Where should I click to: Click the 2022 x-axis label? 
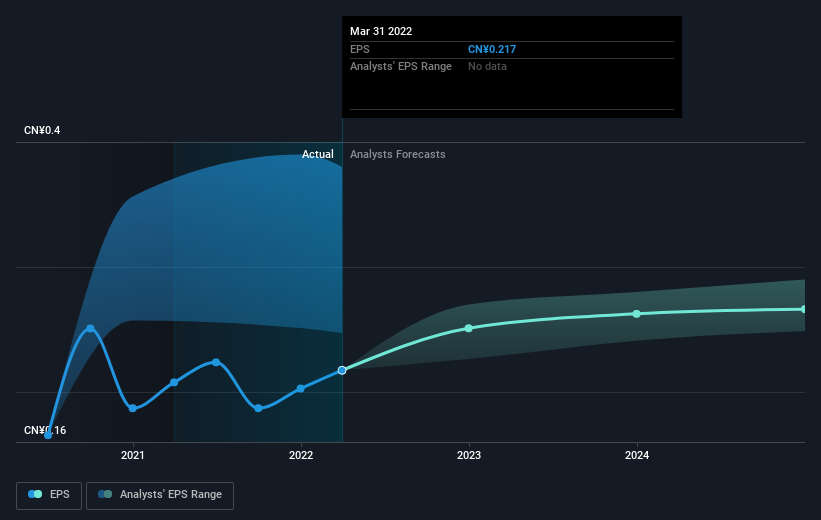[301, 455]
